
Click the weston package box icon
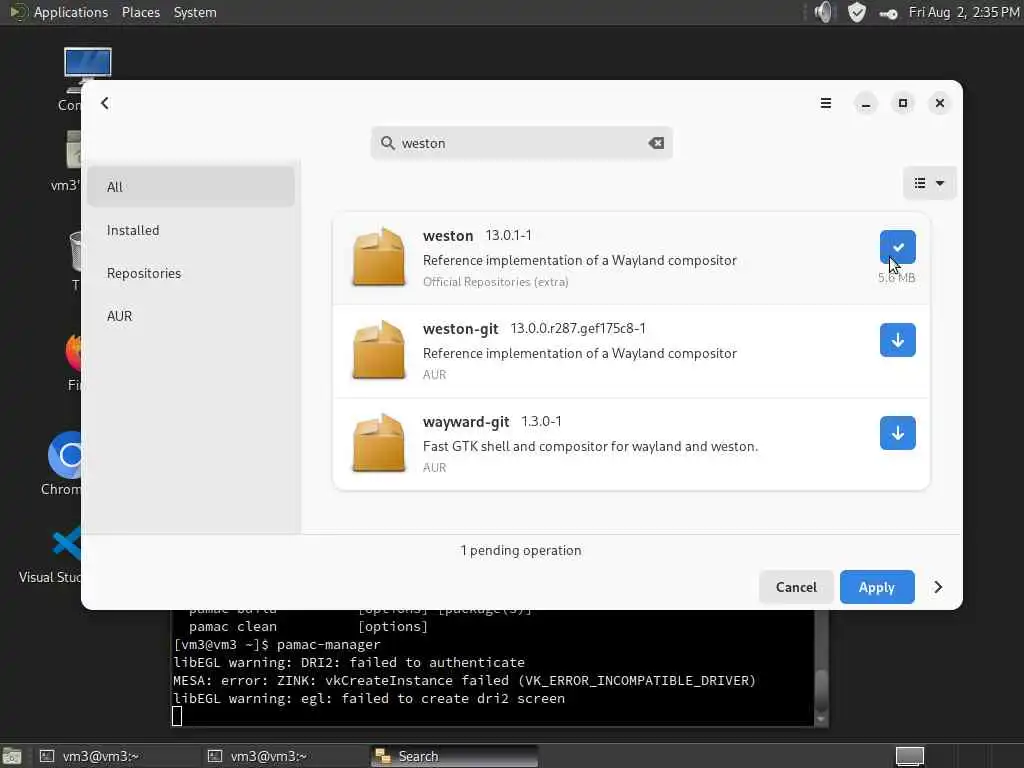tap(379, 257)
